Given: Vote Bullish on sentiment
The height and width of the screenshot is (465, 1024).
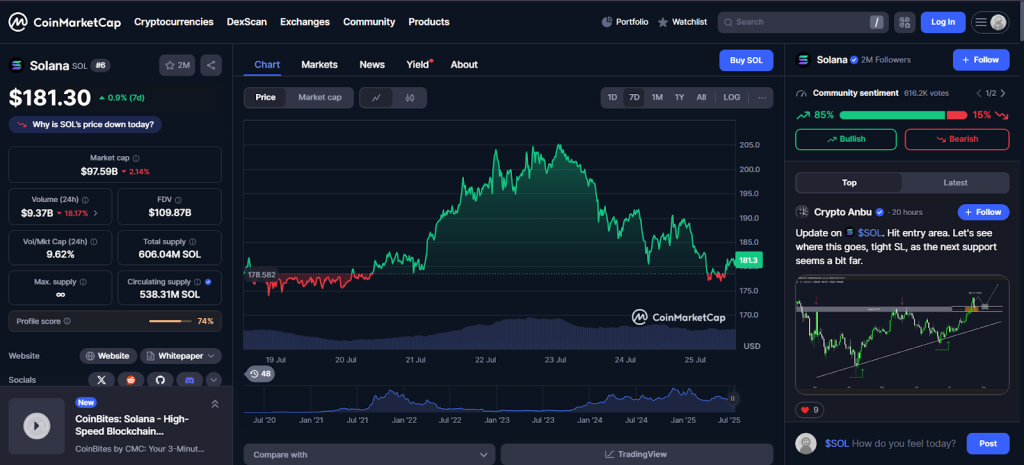Looking at the screenshot, I should 846,139.
